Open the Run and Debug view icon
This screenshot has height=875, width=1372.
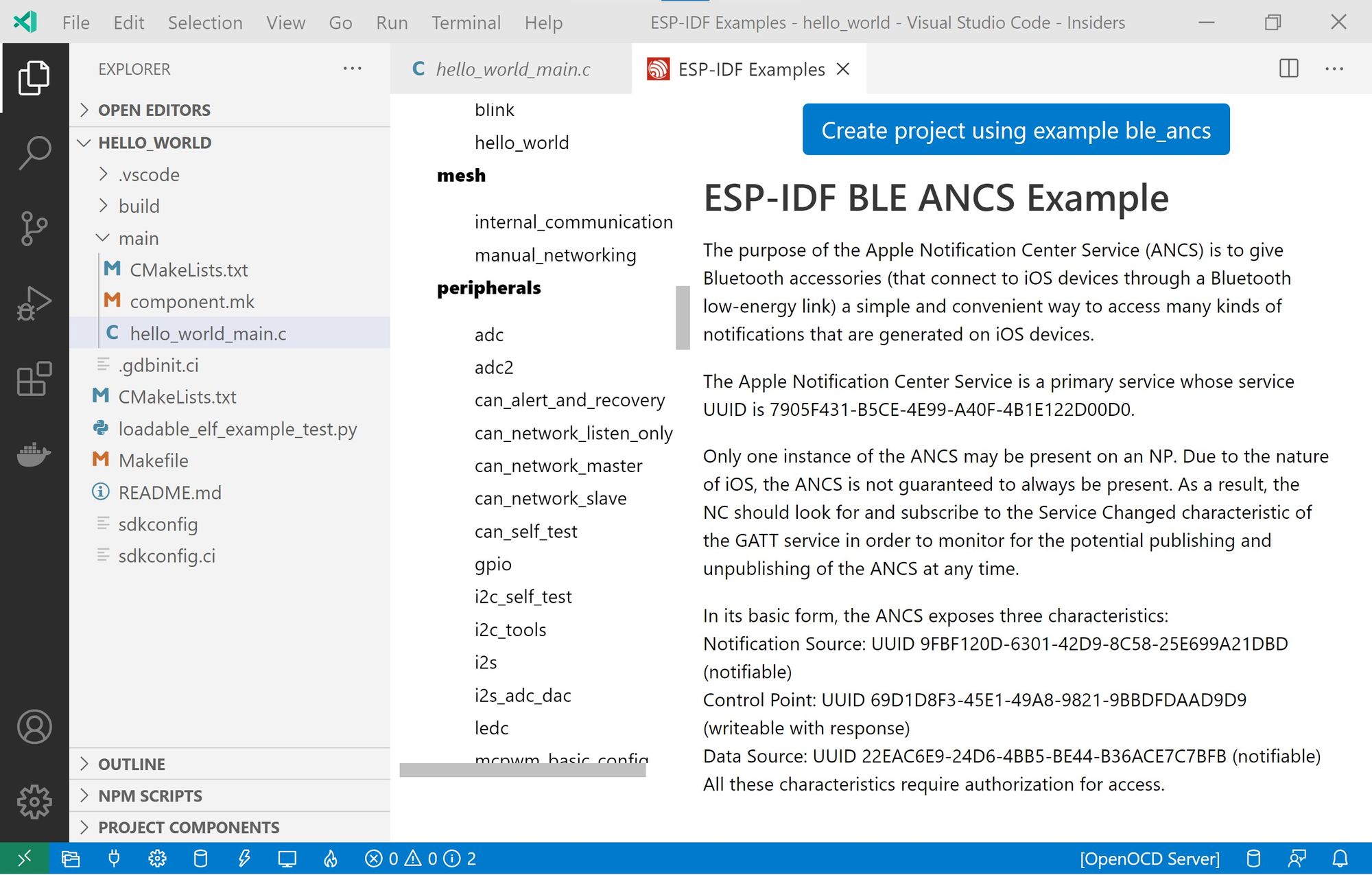(x=34, y=303)
